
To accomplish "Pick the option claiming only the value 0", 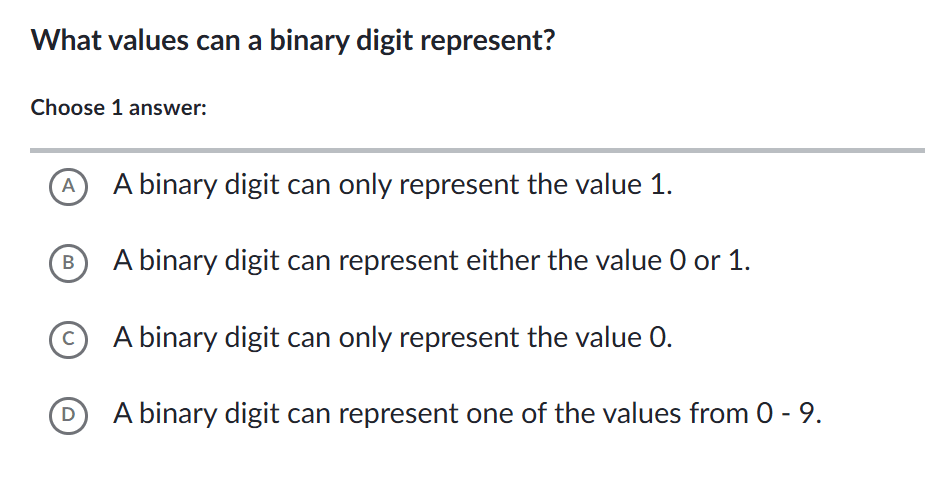I will [392, 337].
